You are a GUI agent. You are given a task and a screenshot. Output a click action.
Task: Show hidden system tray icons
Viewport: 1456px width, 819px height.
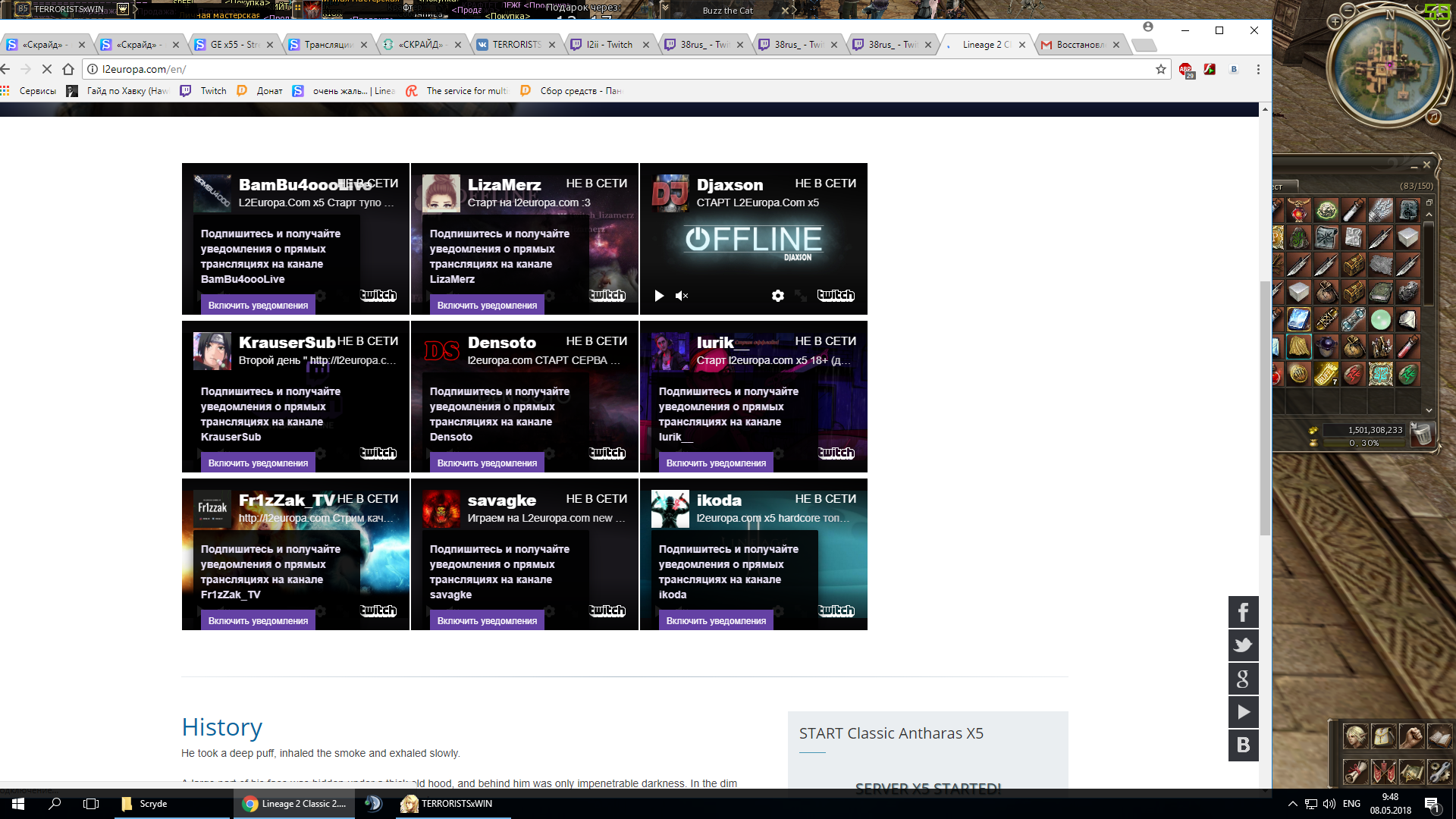pos(1292,804)
